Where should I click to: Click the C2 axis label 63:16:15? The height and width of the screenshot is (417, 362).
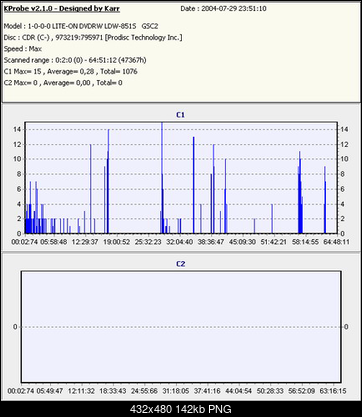[333, 391]
